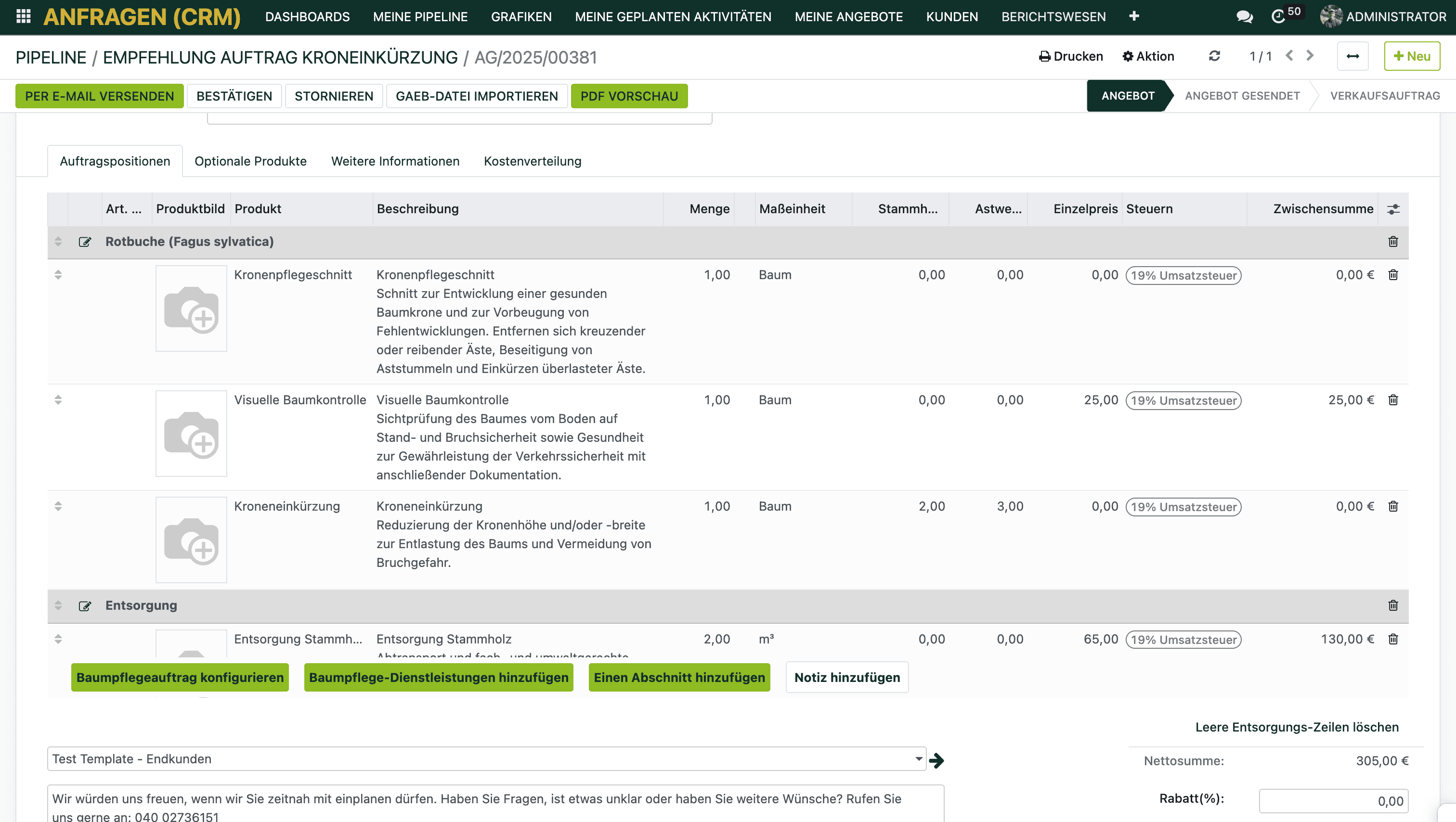Toggle form width with the double-arrow button
The width and height of the screenshot is (1456, 822).
[x=1352, y=56]
